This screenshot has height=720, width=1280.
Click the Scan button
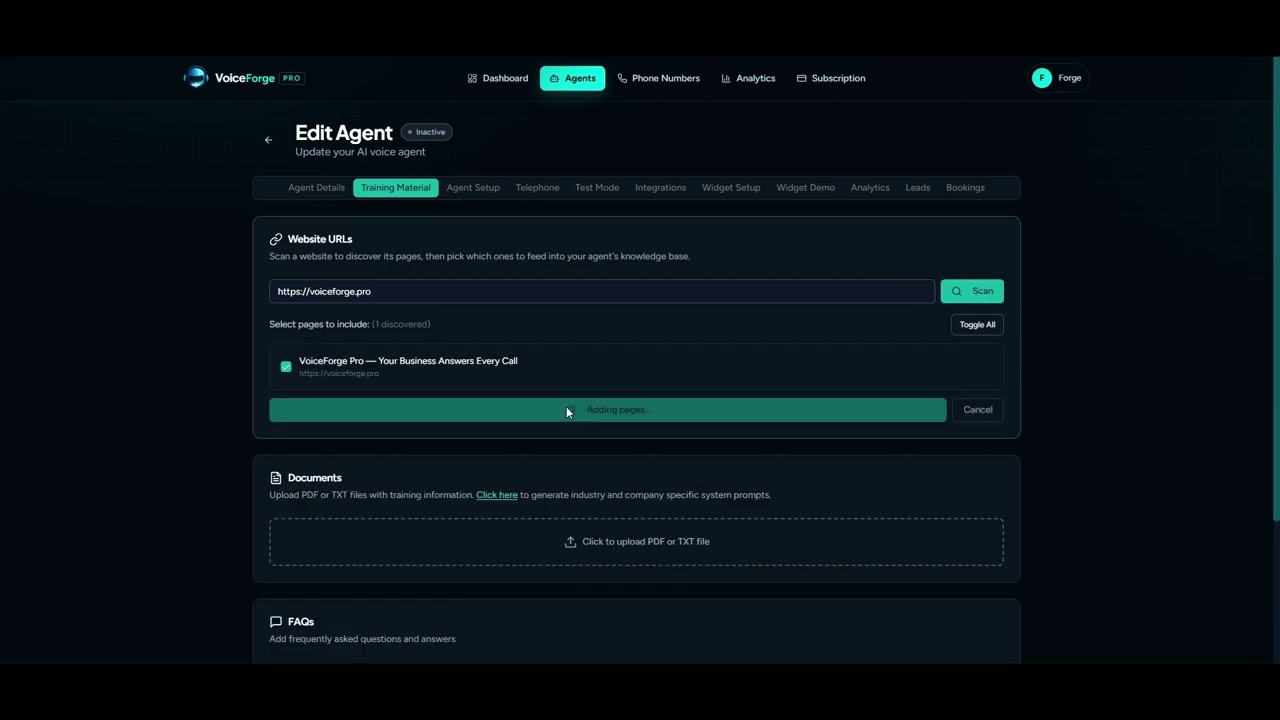pos(972,291)
